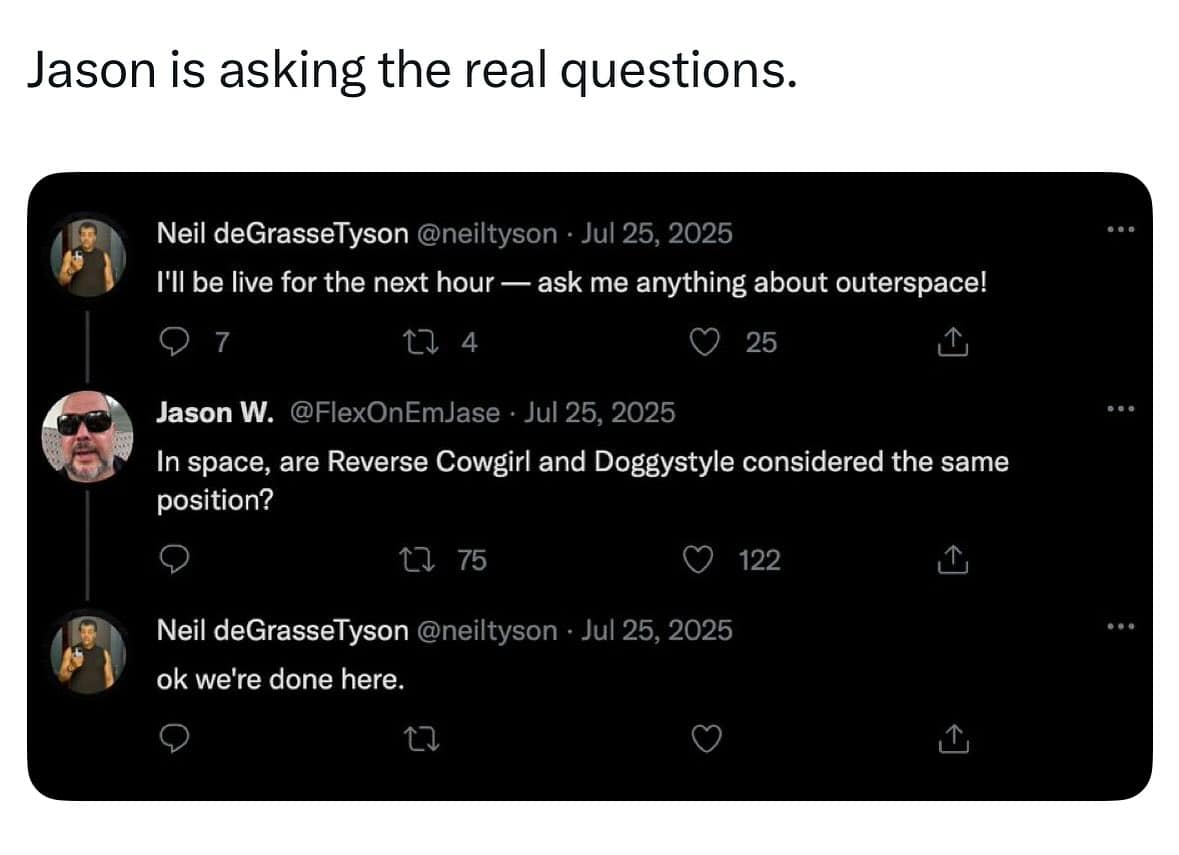Screen dimensions: 1179x855
Task: Open the @FlexOnEmJase profile handle
Action: (x=394, y=412)
